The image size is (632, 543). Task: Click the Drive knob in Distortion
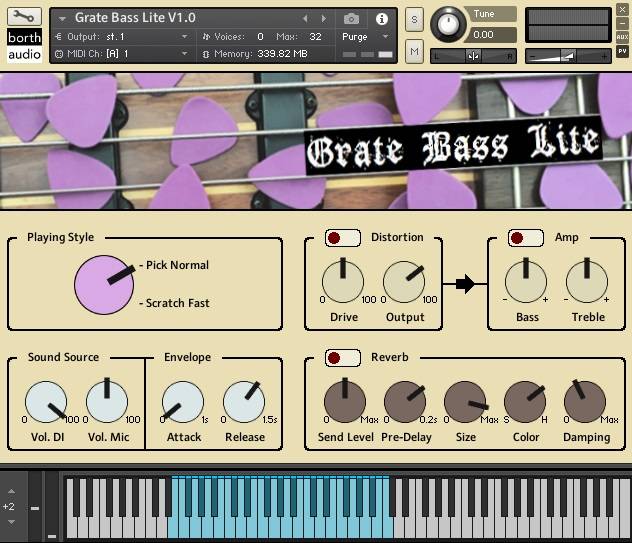pos(343,283)
